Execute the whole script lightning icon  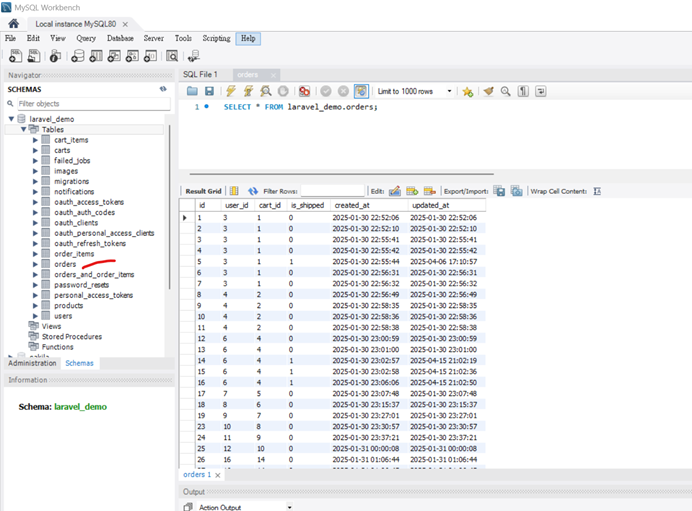coord(231,91)
